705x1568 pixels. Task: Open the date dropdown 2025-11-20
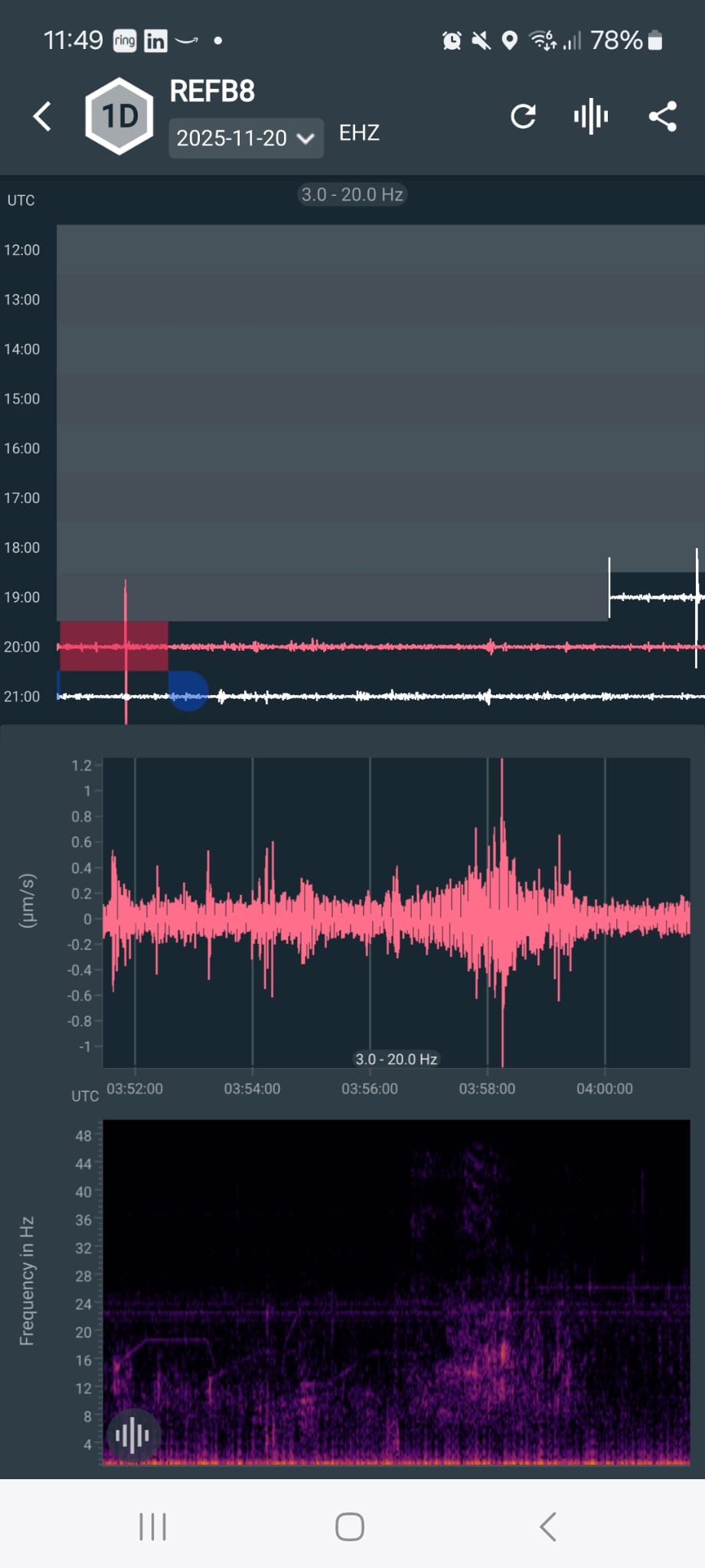tap(232, 138)
